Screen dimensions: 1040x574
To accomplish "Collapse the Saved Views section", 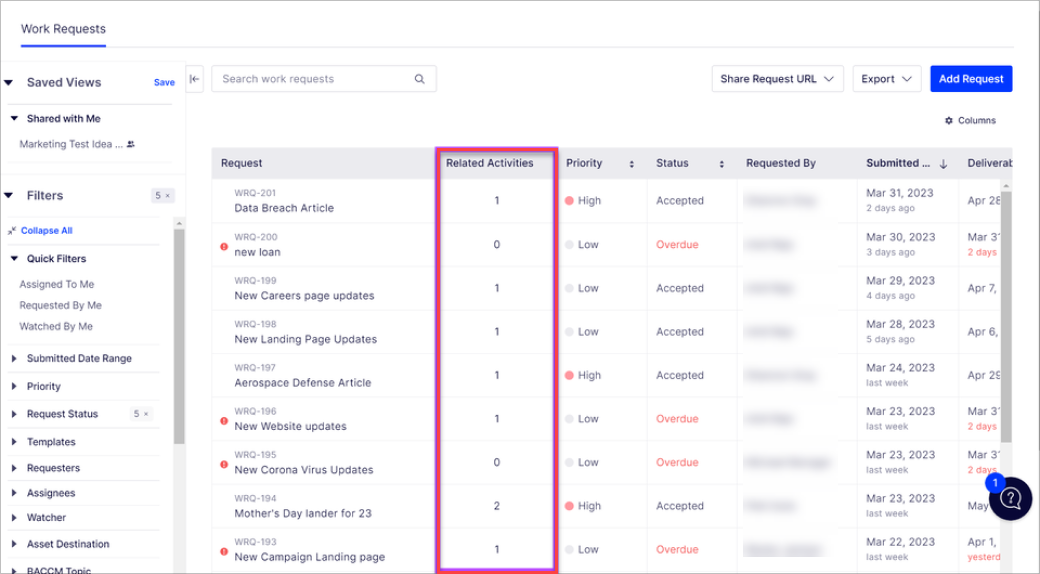I will pyautogui.click(x=9, y=83).
